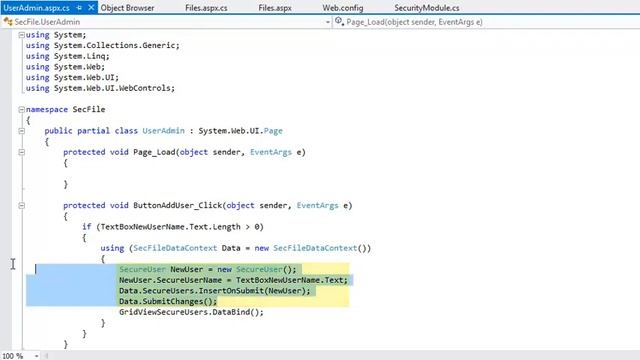Switch to the Object Browser tab
The width and height of the screenshot is (640, 360).
tap(127, 8)
